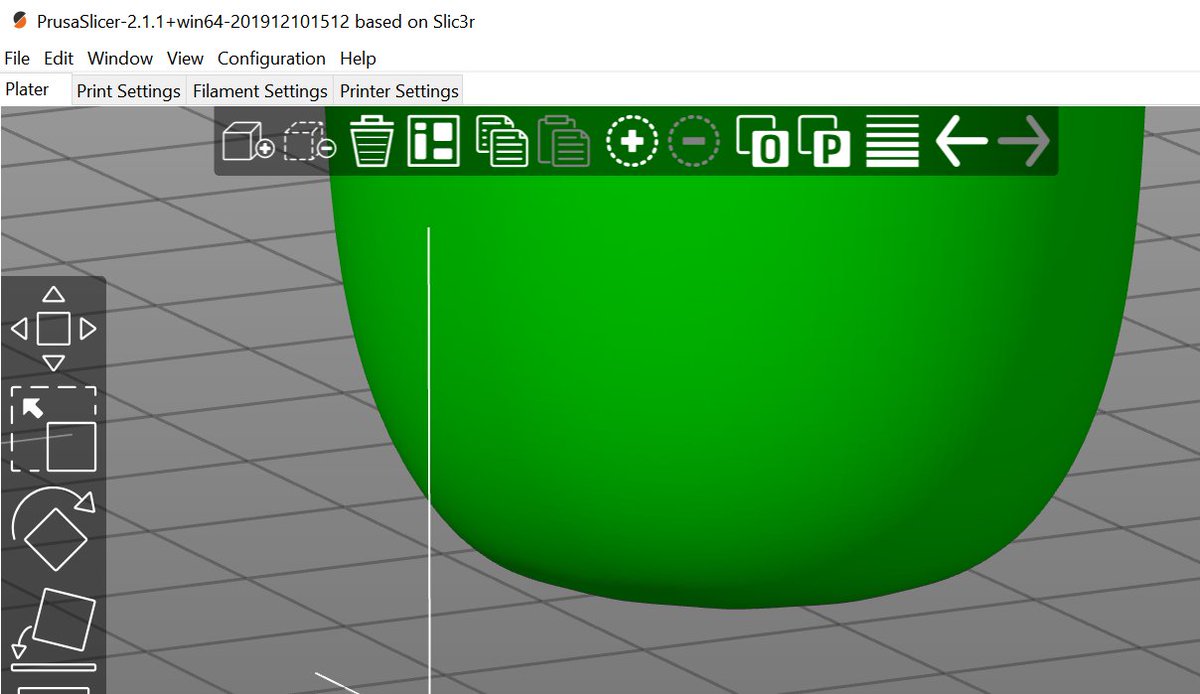Screen dimensions: 1200x694
Task: Open variable layer height editing
Action: coord(891,141)
